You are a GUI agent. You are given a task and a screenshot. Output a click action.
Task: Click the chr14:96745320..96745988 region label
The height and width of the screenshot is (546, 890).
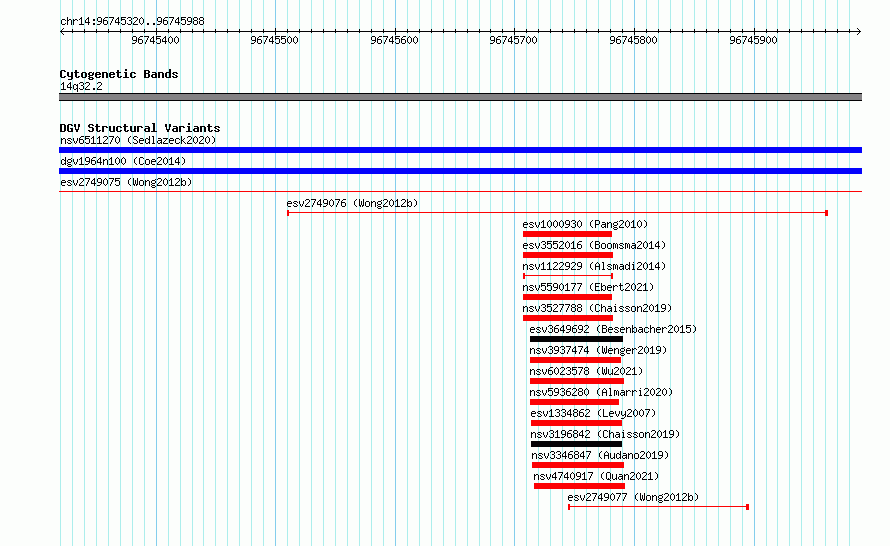point(132,22)
